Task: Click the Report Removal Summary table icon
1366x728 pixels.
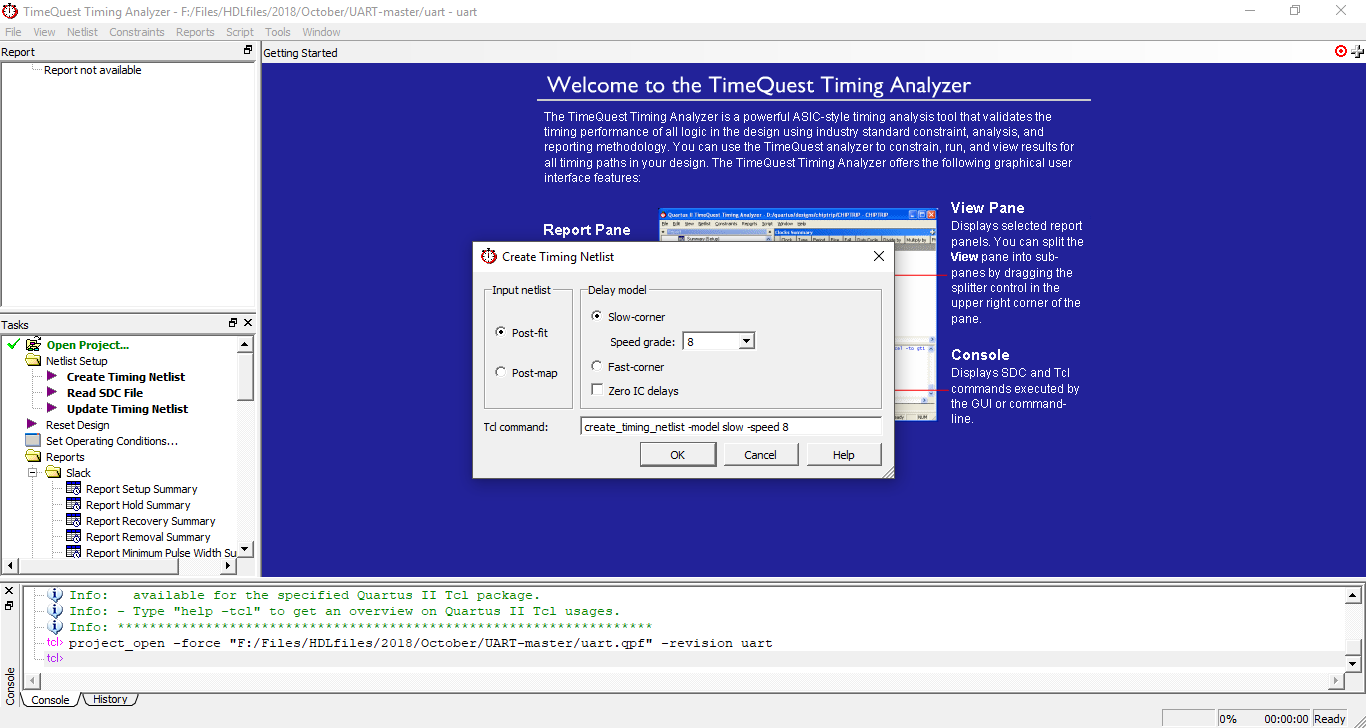Action: click(x=73, y=537)
